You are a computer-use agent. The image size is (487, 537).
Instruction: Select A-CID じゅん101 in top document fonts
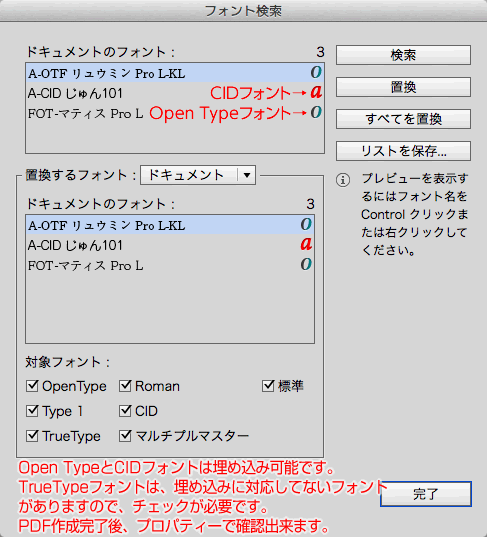pos(175,92)
